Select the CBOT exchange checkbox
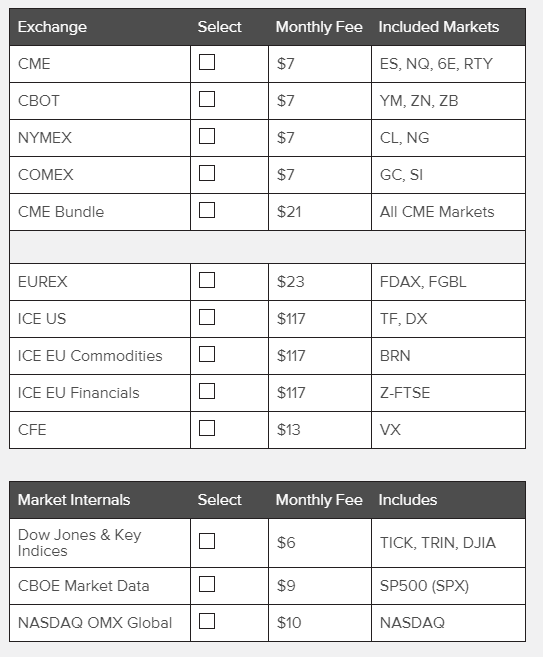 207,99
